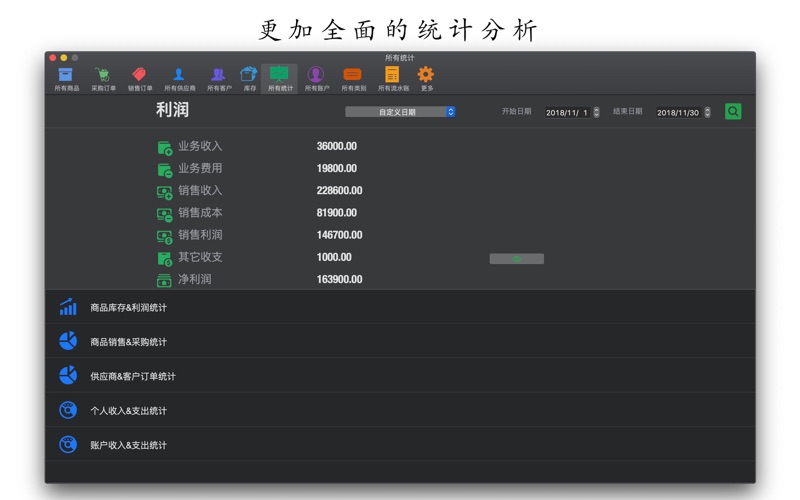The height and width of the screenshot is (500, 800).
Task: Open 所有账户 accounts icon
Action: 316,77
